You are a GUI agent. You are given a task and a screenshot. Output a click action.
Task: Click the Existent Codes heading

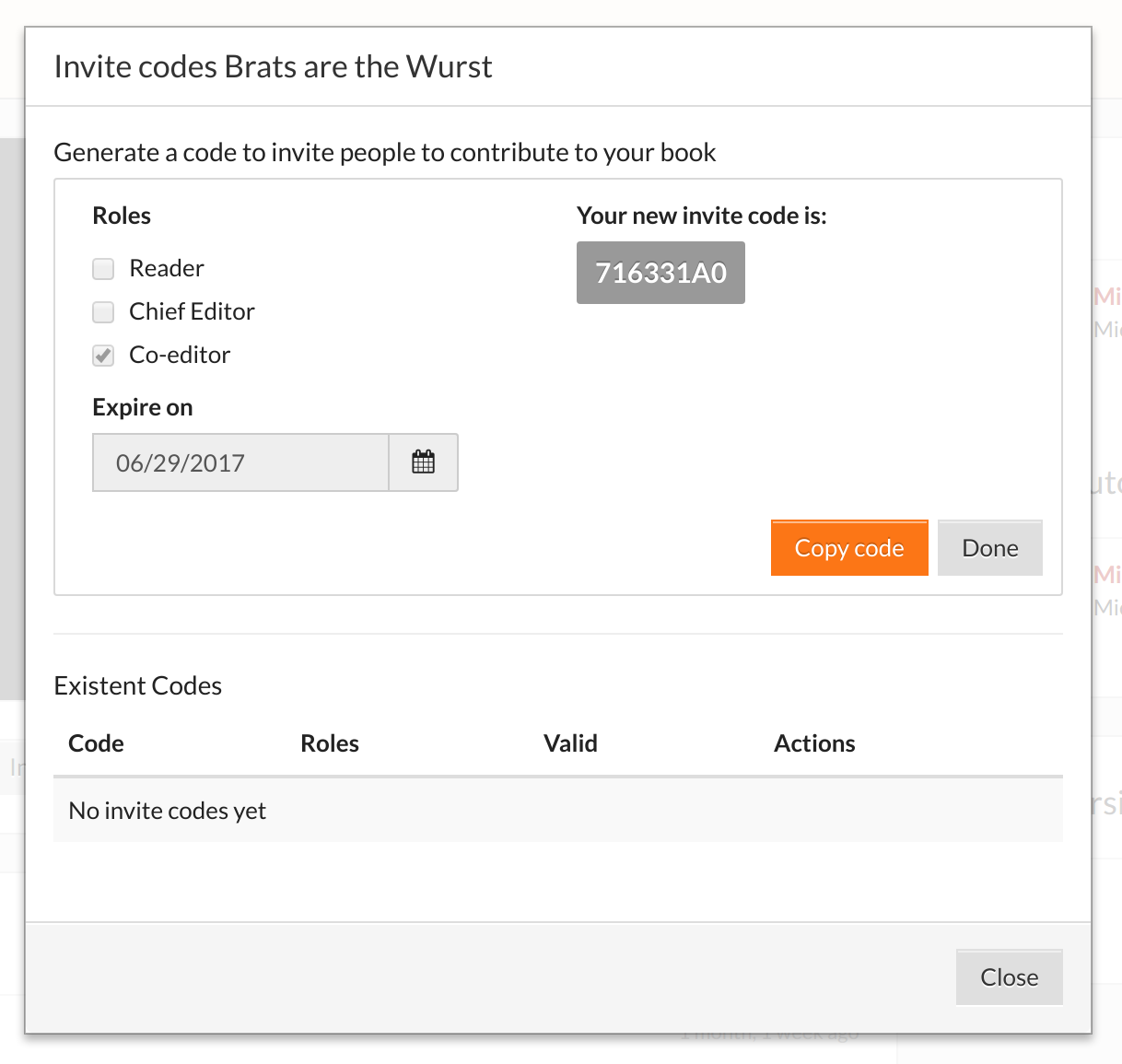point(138,685)
